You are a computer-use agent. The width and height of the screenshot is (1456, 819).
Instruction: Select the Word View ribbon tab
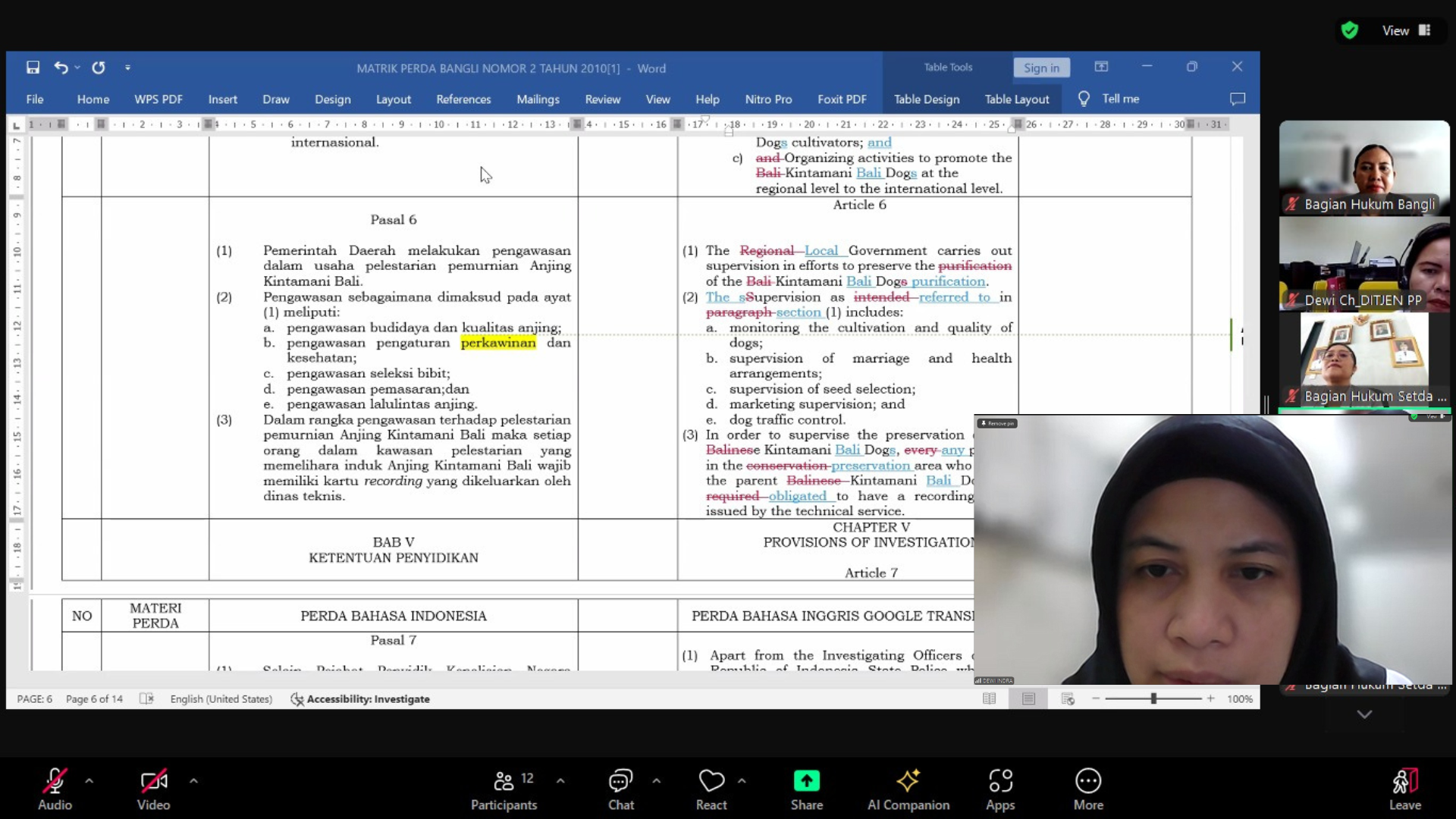(x=657, y=99)
